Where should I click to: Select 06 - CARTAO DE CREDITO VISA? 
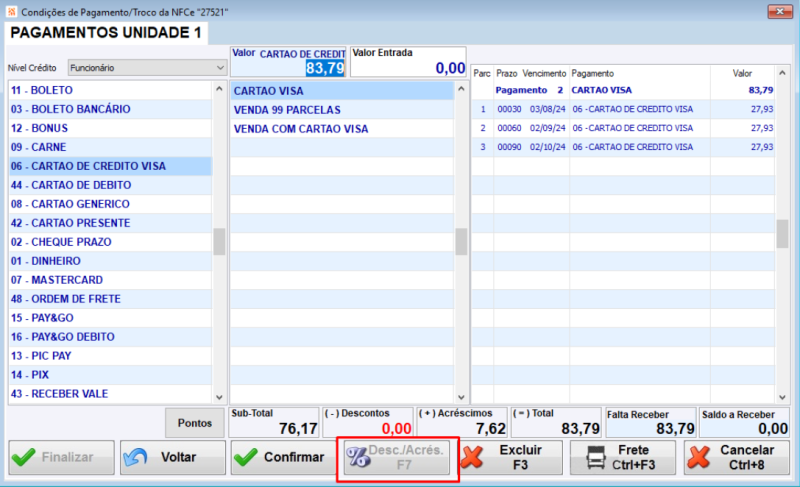pyautogui.click(x=110, y=166)
